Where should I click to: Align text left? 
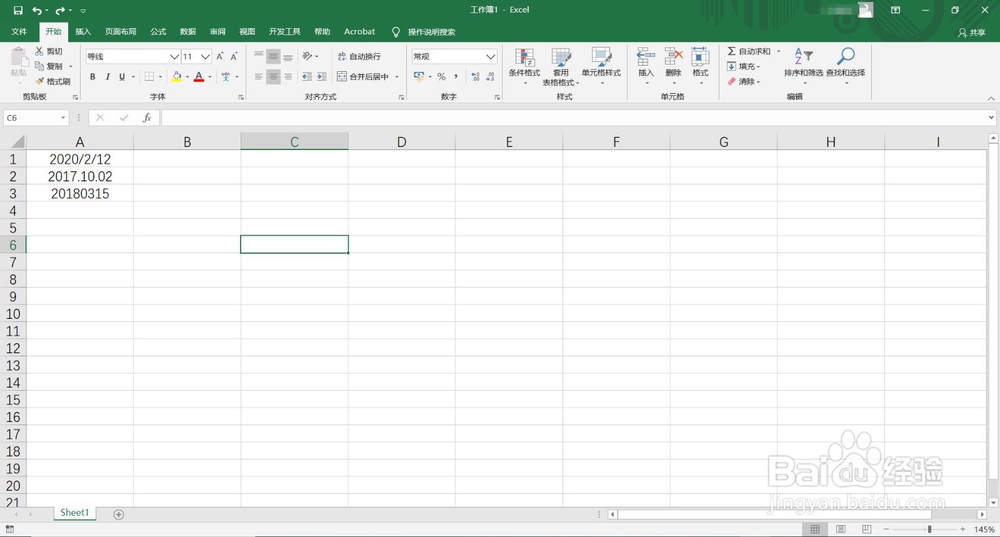258,77
